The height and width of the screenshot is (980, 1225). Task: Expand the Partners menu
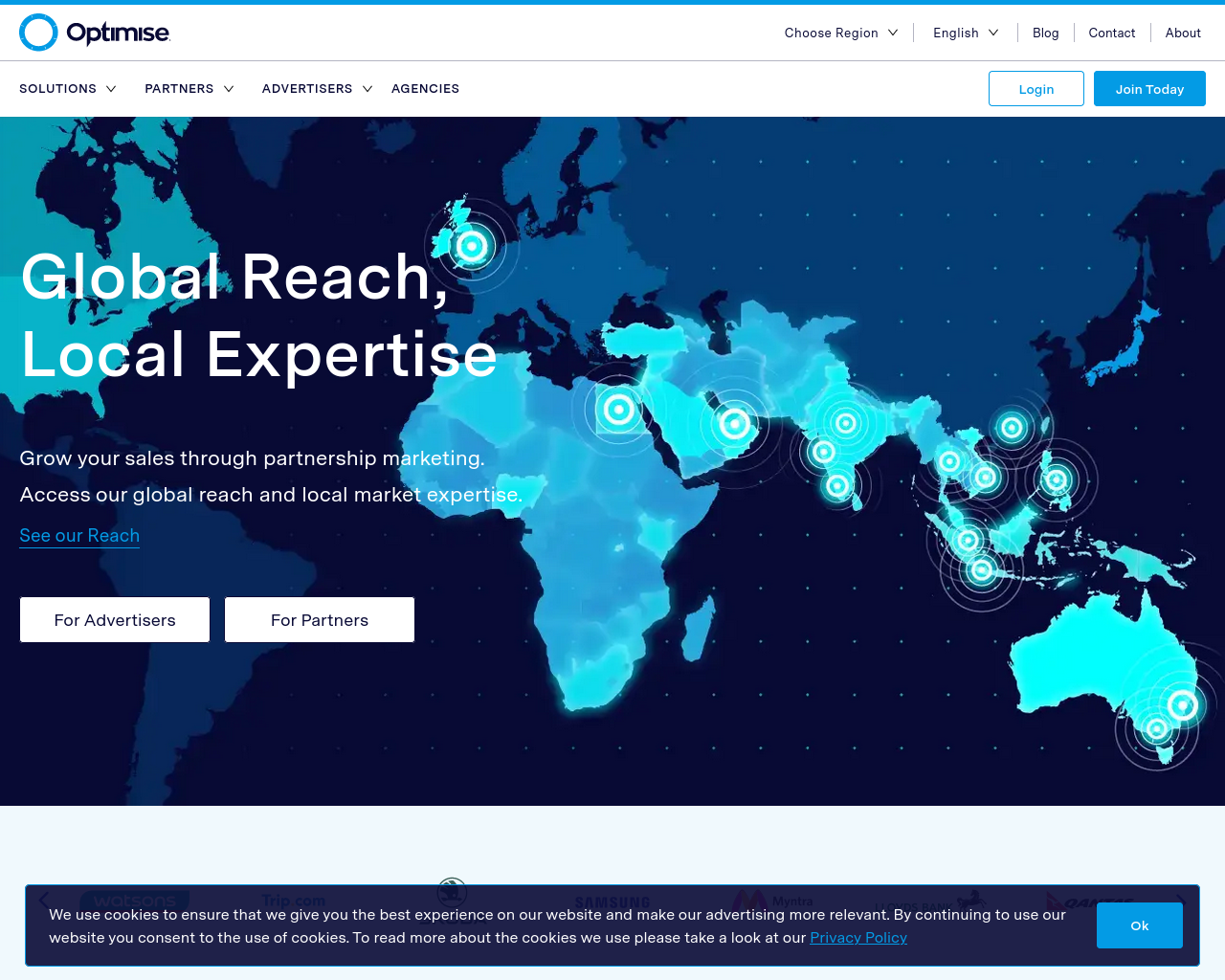[x=189, y=89]
